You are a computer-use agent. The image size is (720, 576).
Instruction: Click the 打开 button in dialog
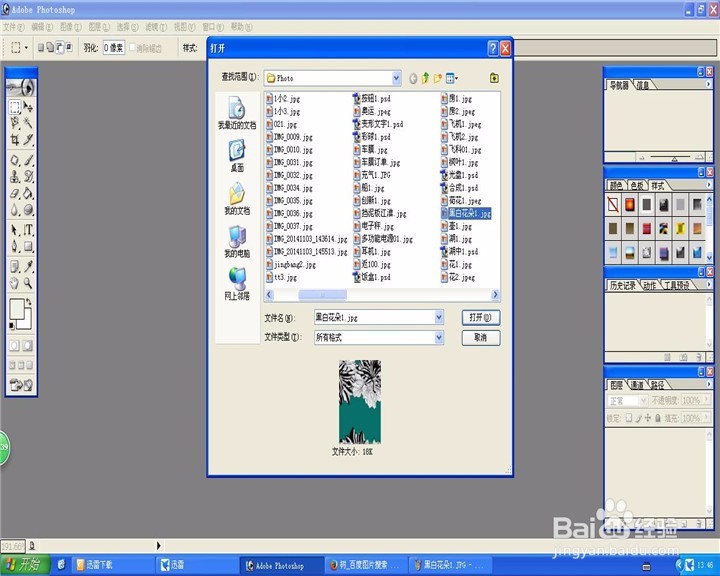[480, 317]
